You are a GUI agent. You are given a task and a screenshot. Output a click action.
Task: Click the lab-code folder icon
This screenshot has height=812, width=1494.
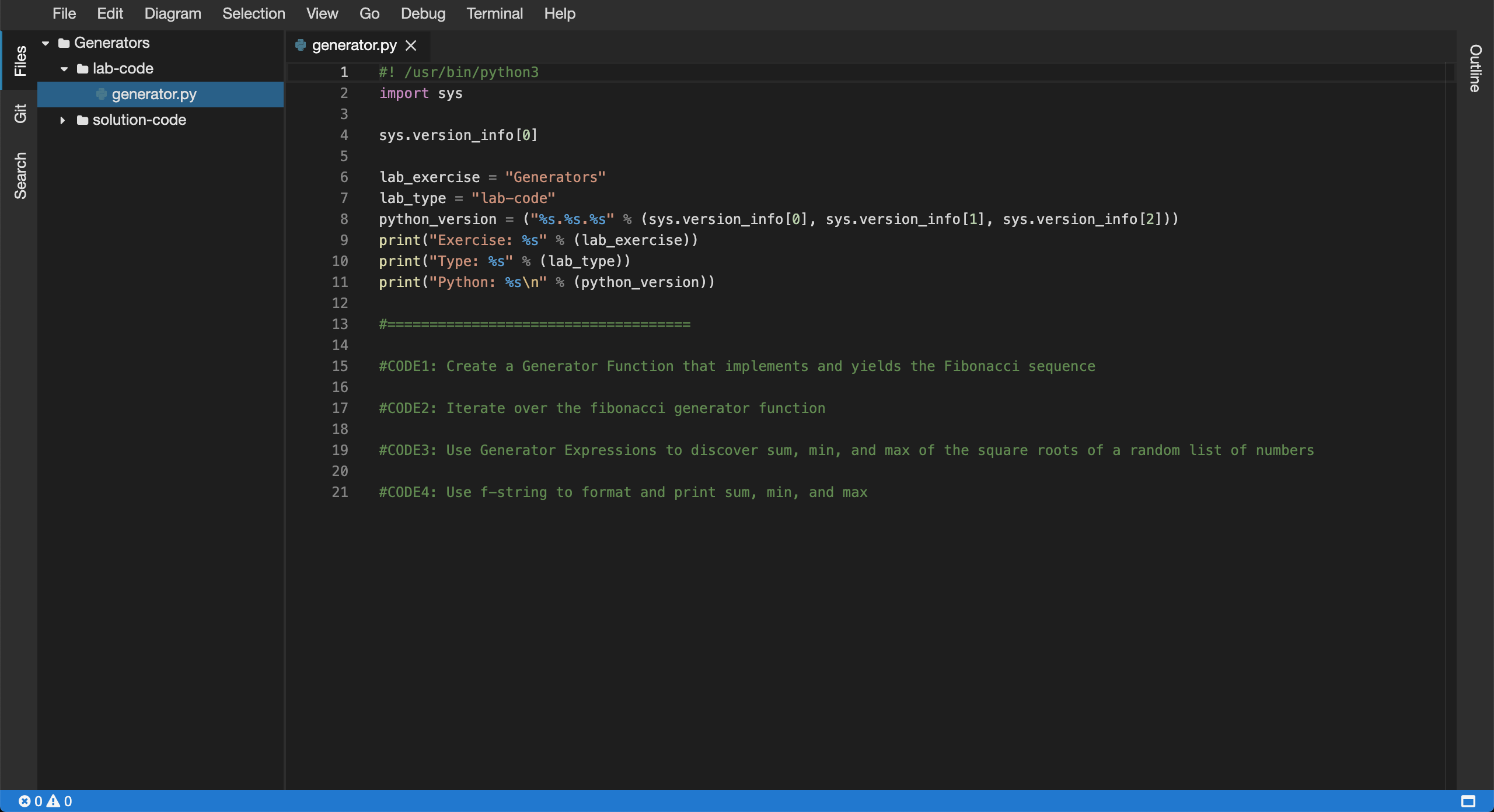point(83,69)
